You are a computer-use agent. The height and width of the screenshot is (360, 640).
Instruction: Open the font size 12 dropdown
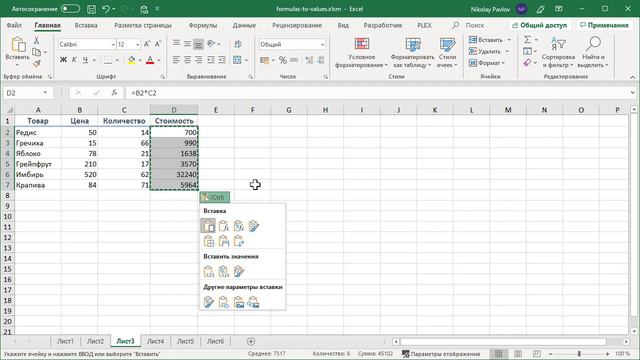pos(138,44)
